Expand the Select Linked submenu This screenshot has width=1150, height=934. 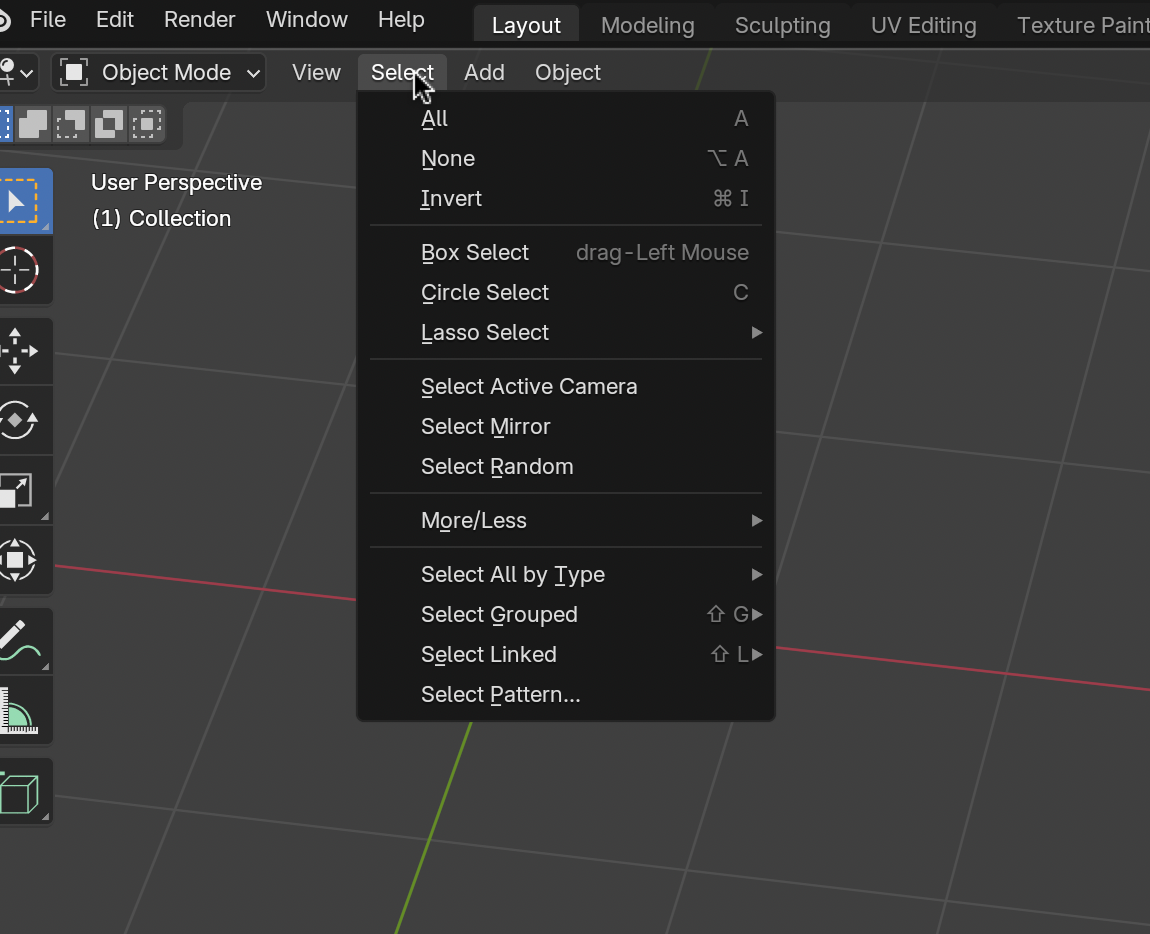tap(566, 654)
